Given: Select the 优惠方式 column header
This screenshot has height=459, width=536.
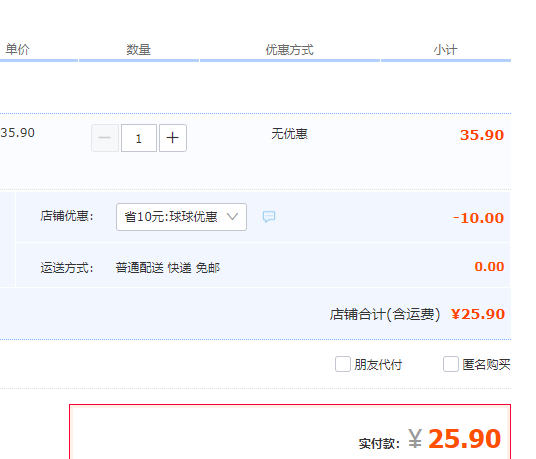Looking at the screenshot, I should 290,50.
